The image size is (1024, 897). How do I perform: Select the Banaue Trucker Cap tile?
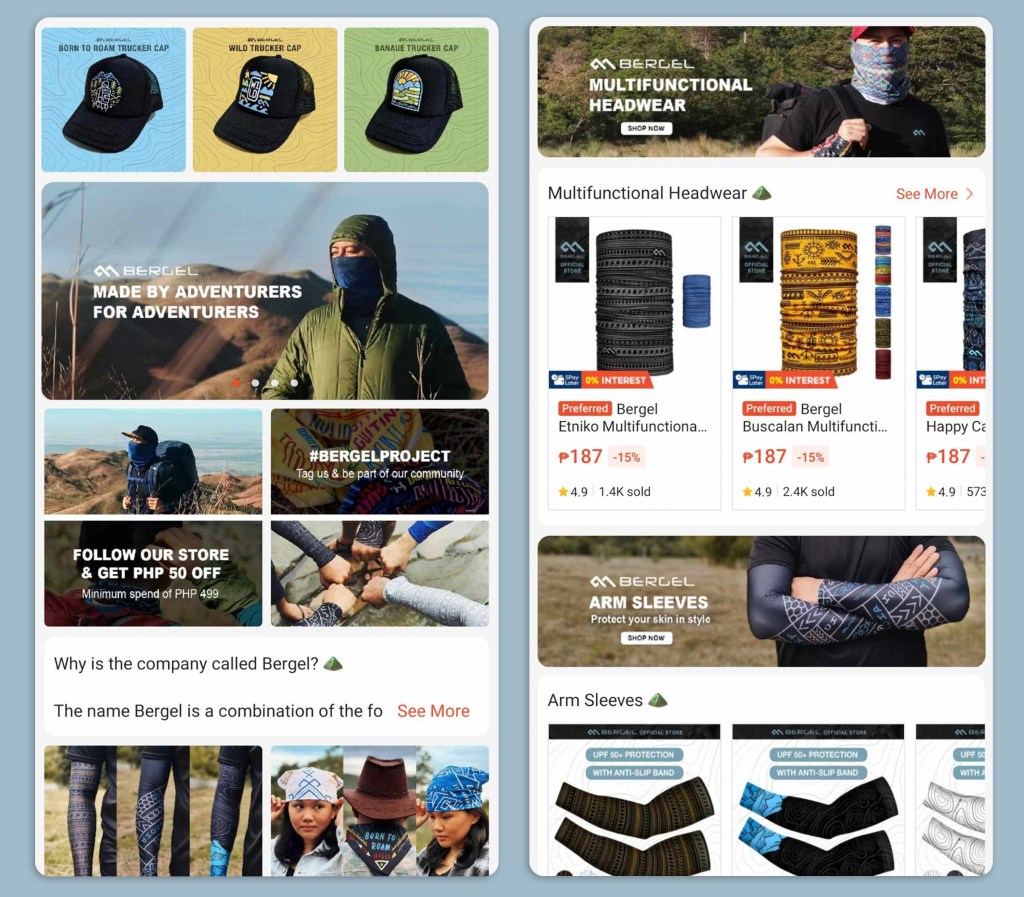pos(416,100)
